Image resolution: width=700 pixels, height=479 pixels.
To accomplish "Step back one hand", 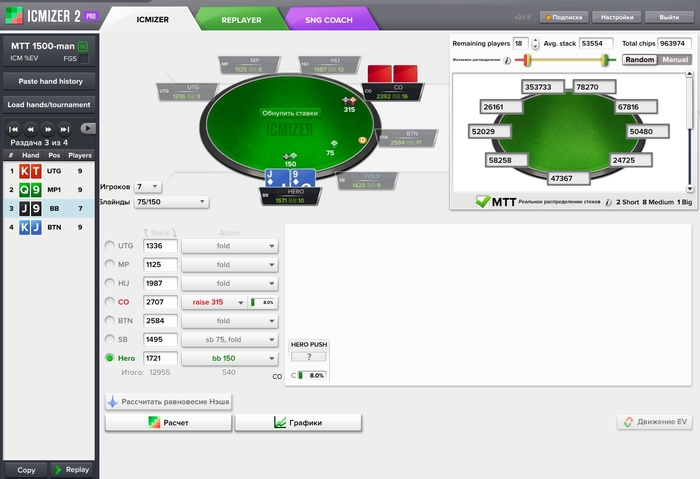I will [x=30, y=129].
